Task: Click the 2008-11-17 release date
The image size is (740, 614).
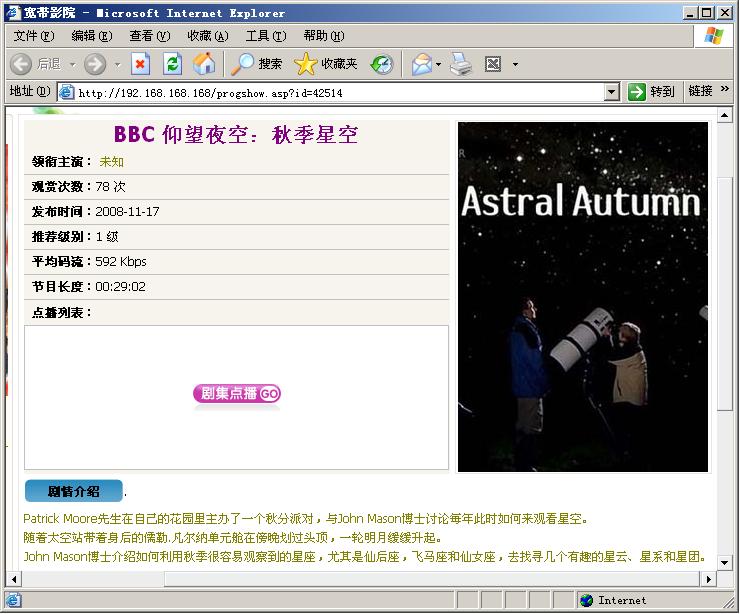Action: [x=127, y=212]
